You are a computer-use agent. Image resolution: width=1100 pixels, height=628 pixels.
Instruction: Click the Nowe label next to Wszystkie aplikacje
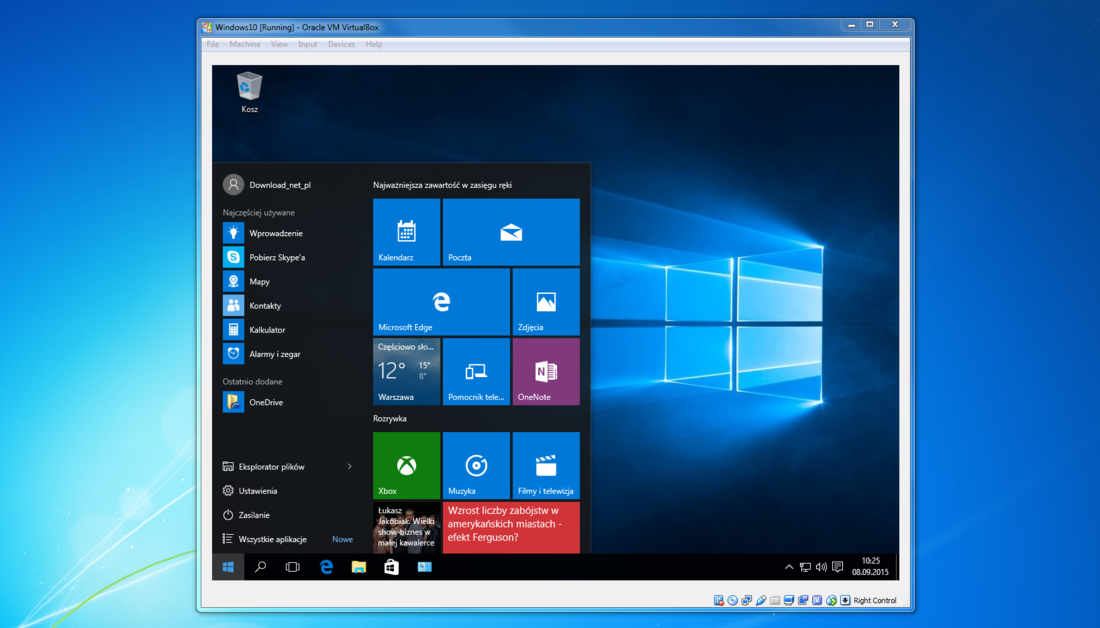[x=342, y=540]
